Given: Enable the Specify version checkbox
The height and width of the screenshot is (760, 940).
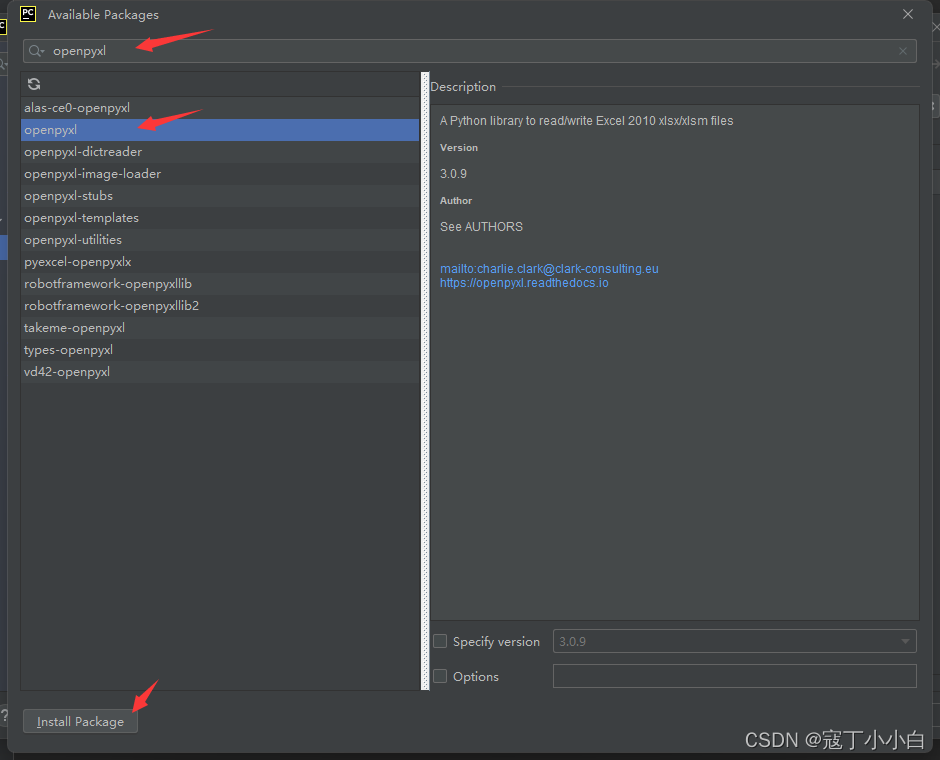Looking at the screenshot, I should point(440,641).
